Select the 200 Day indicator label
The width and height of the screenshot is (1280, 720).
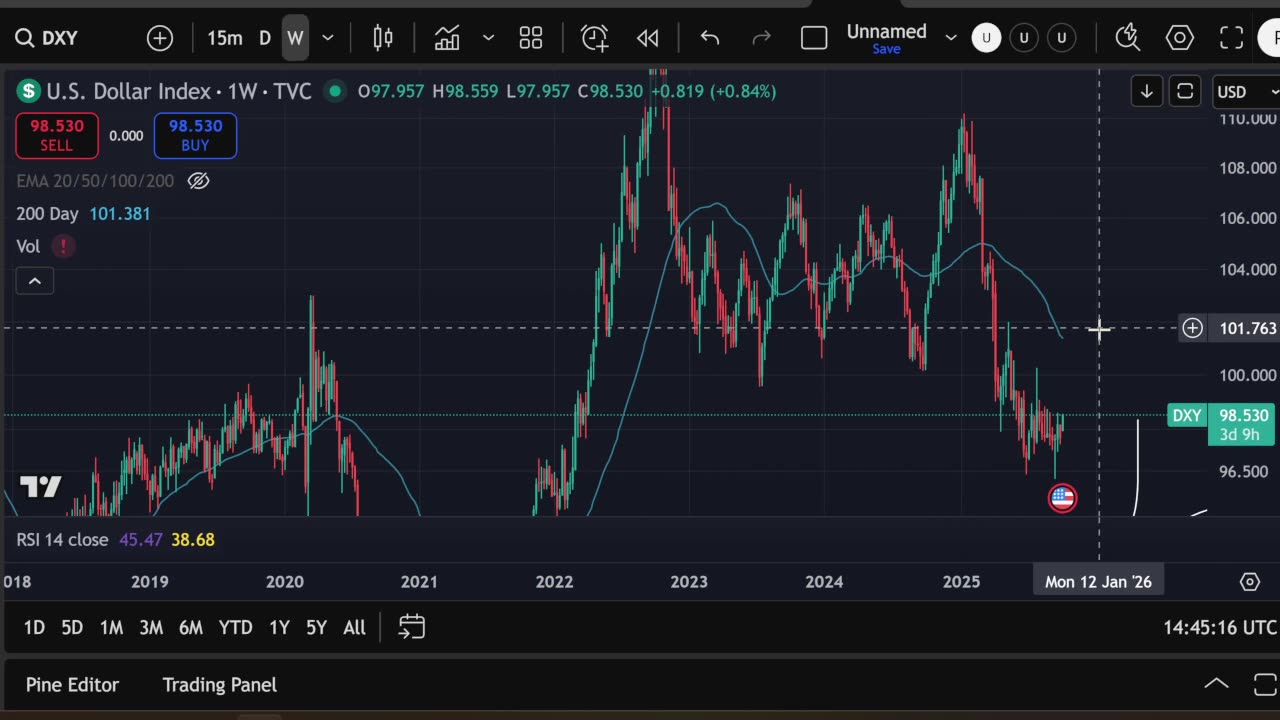click(x=47, y=214)
